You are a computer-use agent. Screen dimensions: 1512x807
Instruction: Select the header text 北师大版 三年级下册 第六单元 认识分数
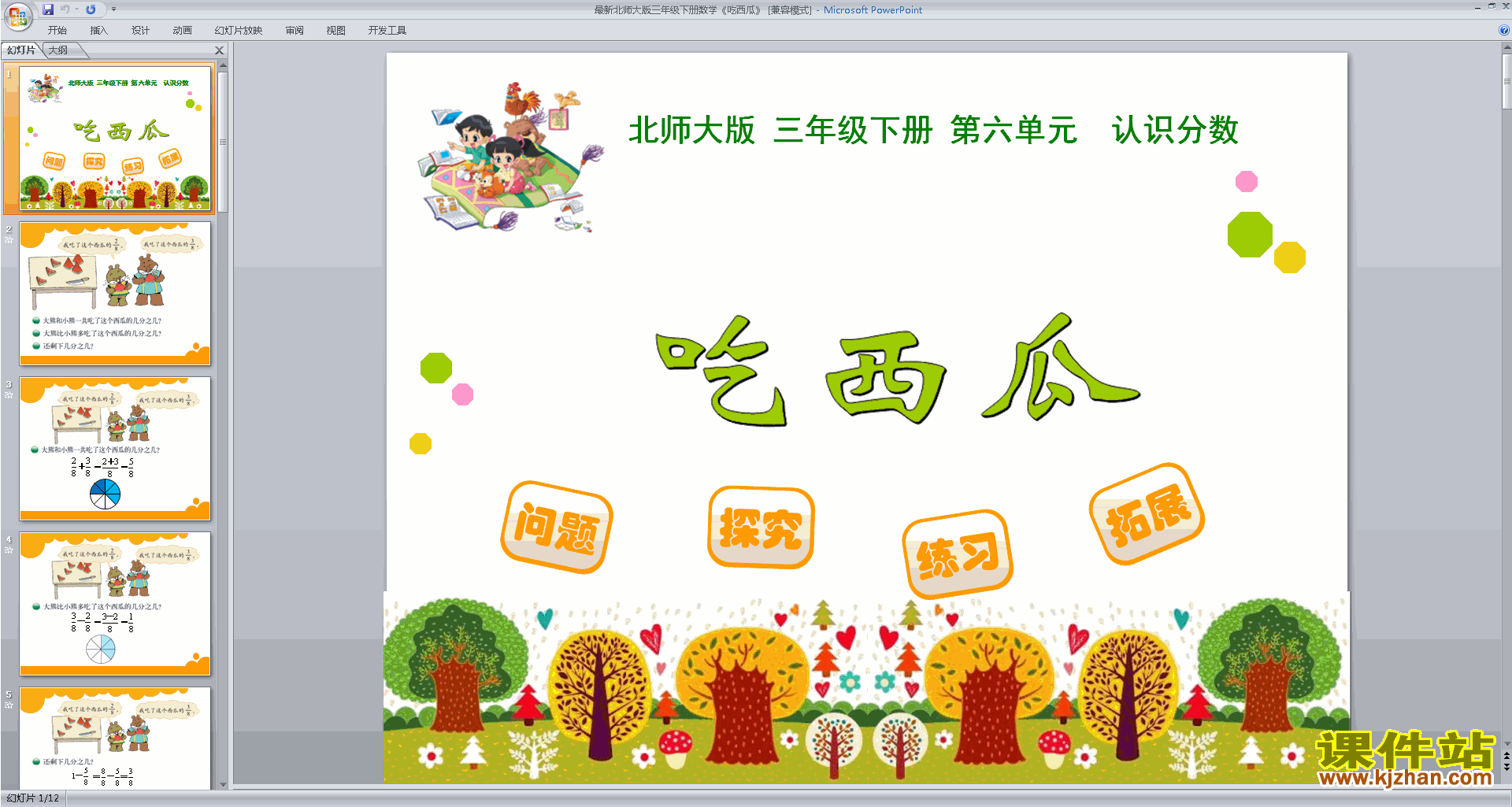[933, 130]
